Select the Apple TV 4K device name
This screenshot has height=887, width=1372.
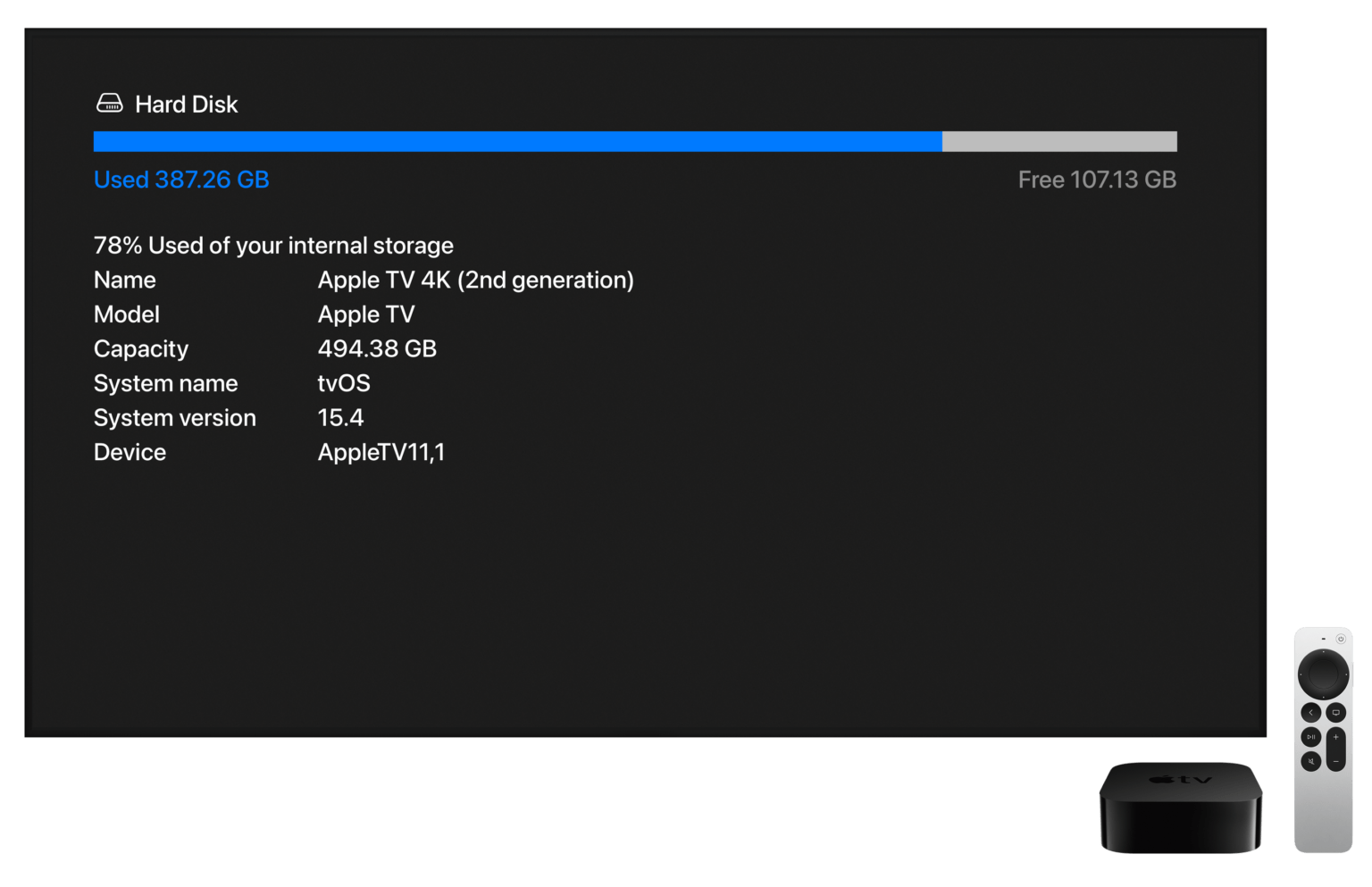(x=475, y=280)
